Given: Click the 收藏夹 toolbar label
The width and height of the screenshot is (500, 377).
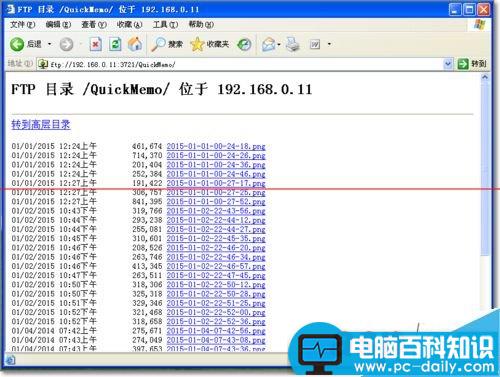Looking at the screenshot, I should point(218,44).
